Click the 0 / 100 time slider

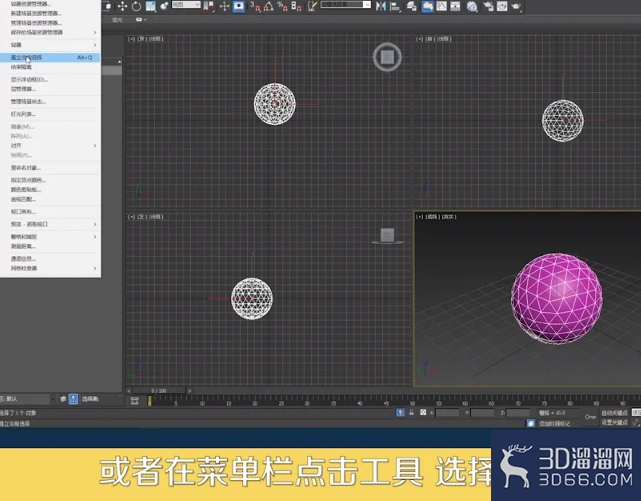[159, 391]
